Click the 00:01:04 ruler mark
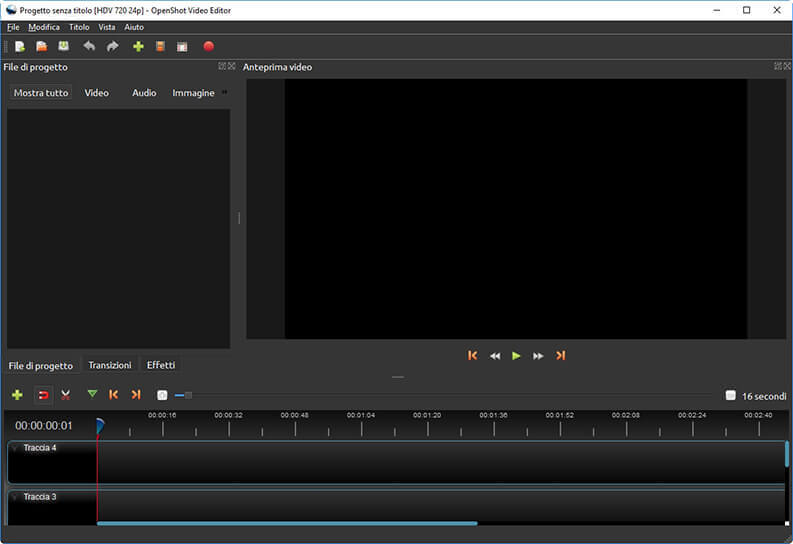 pos(361,415)
